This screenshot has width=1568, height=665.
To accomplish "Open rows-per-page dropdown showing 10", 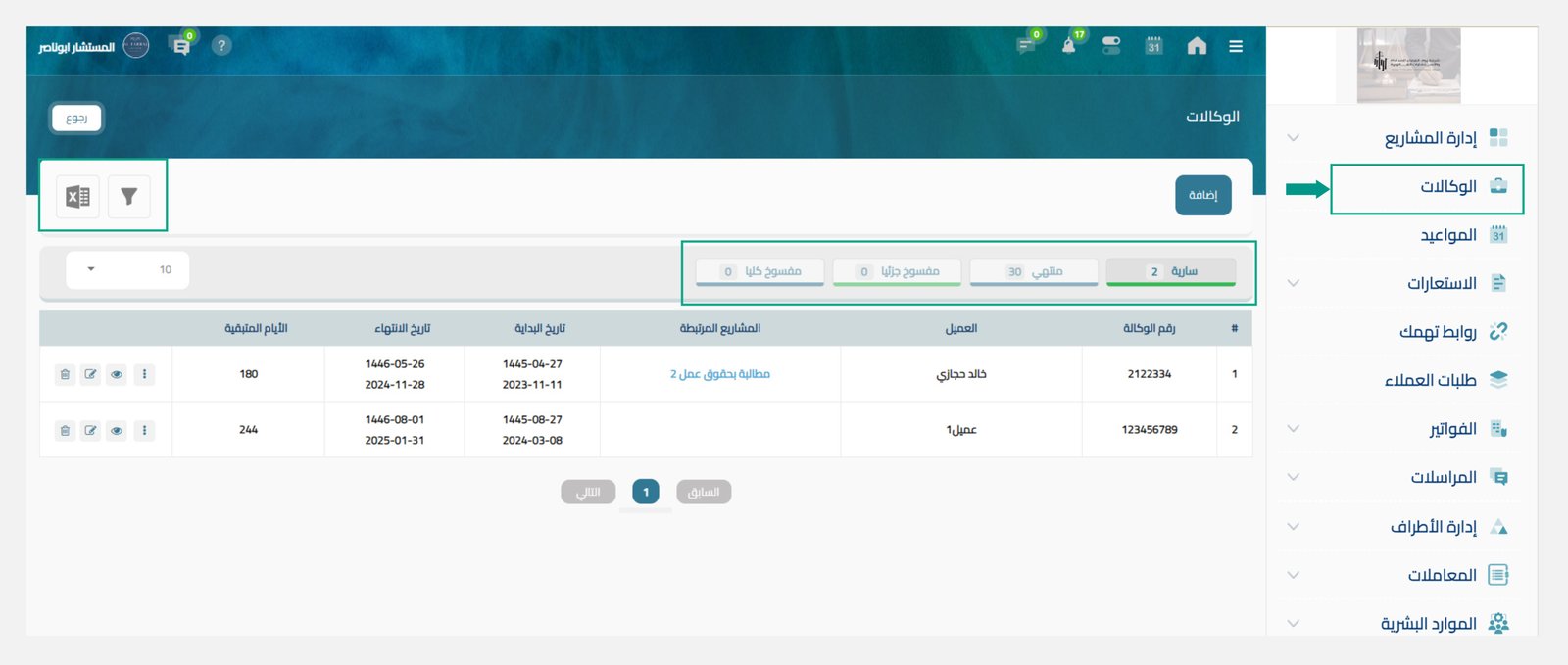I will 127,270.
